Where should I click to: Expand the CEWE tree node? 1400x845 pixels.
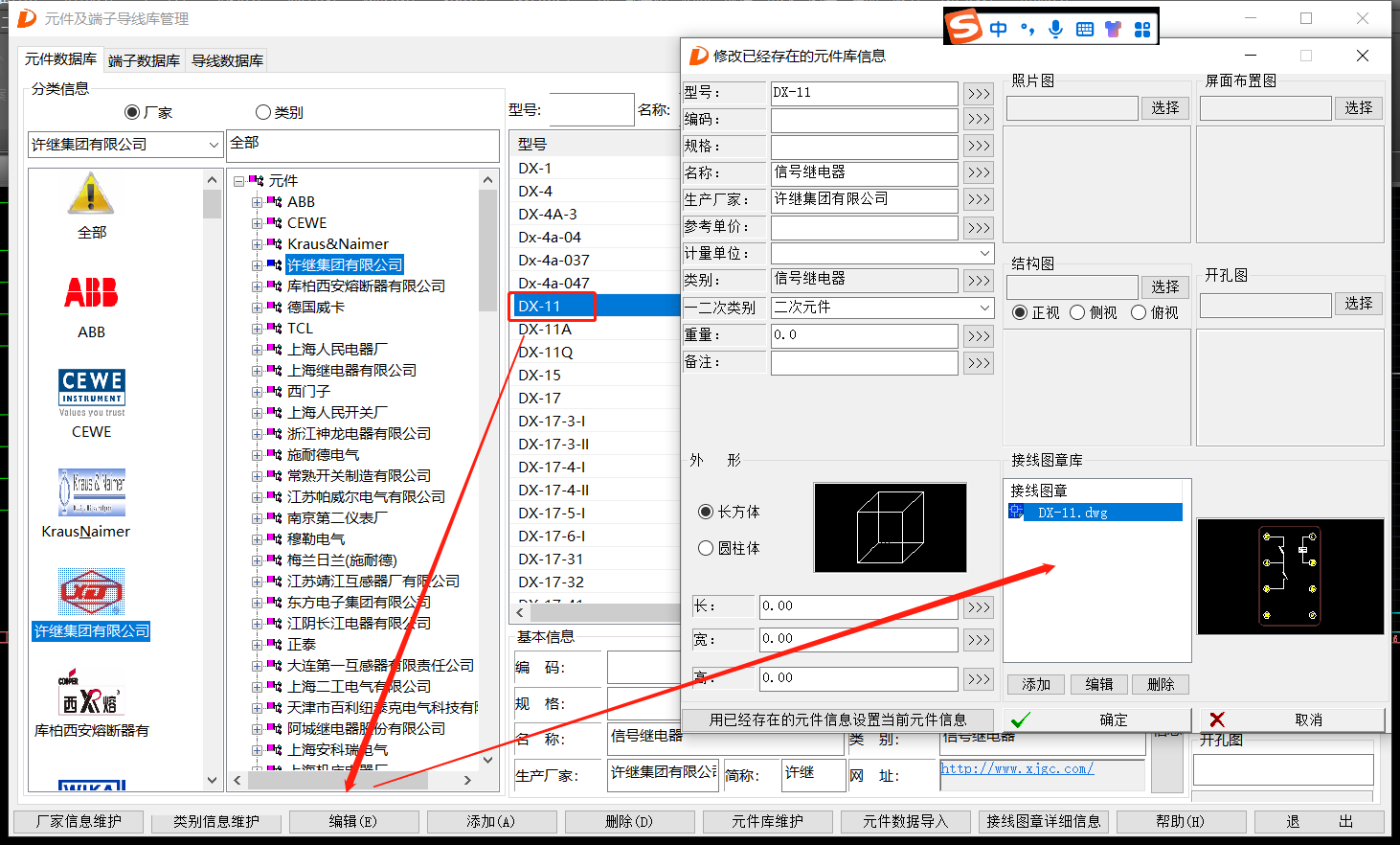point(257,223)
